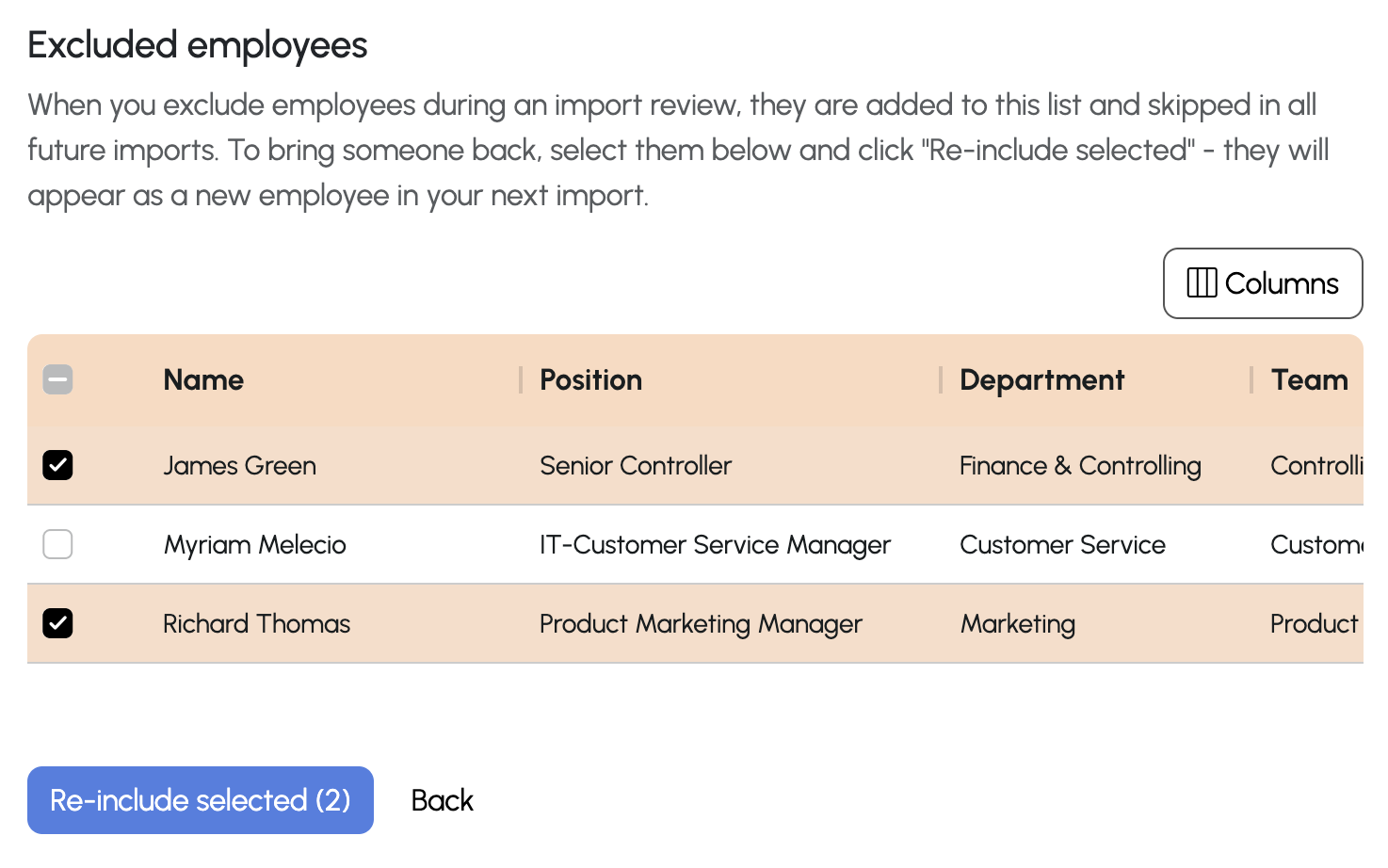1388x868 pixels.
Task: Select the Myriam Melecio name cell
Action: coord(254,545)
